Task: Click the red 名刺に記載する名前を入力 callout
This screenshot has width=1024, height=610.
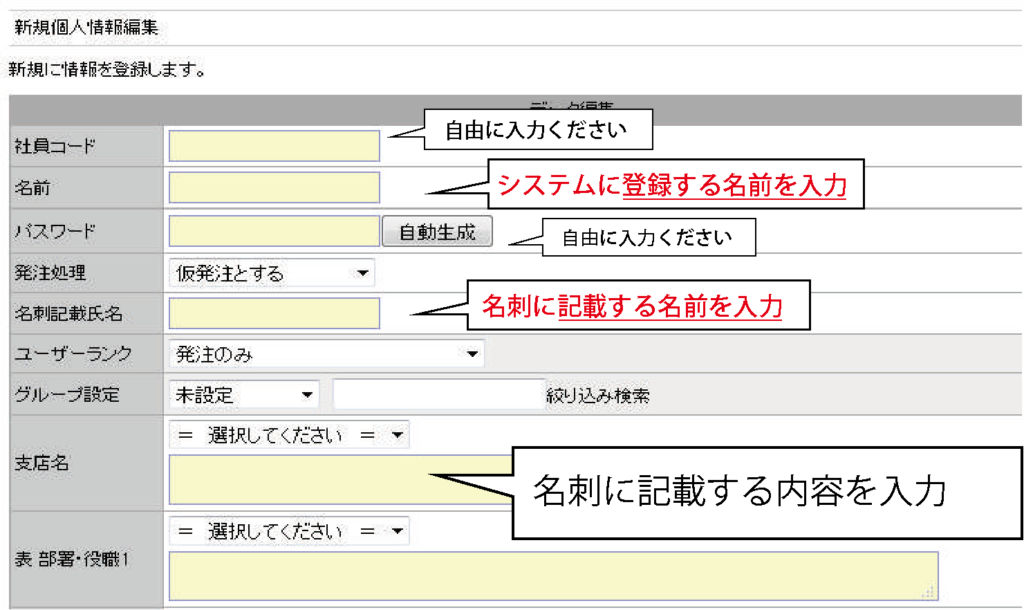Action: pos(631,306)
